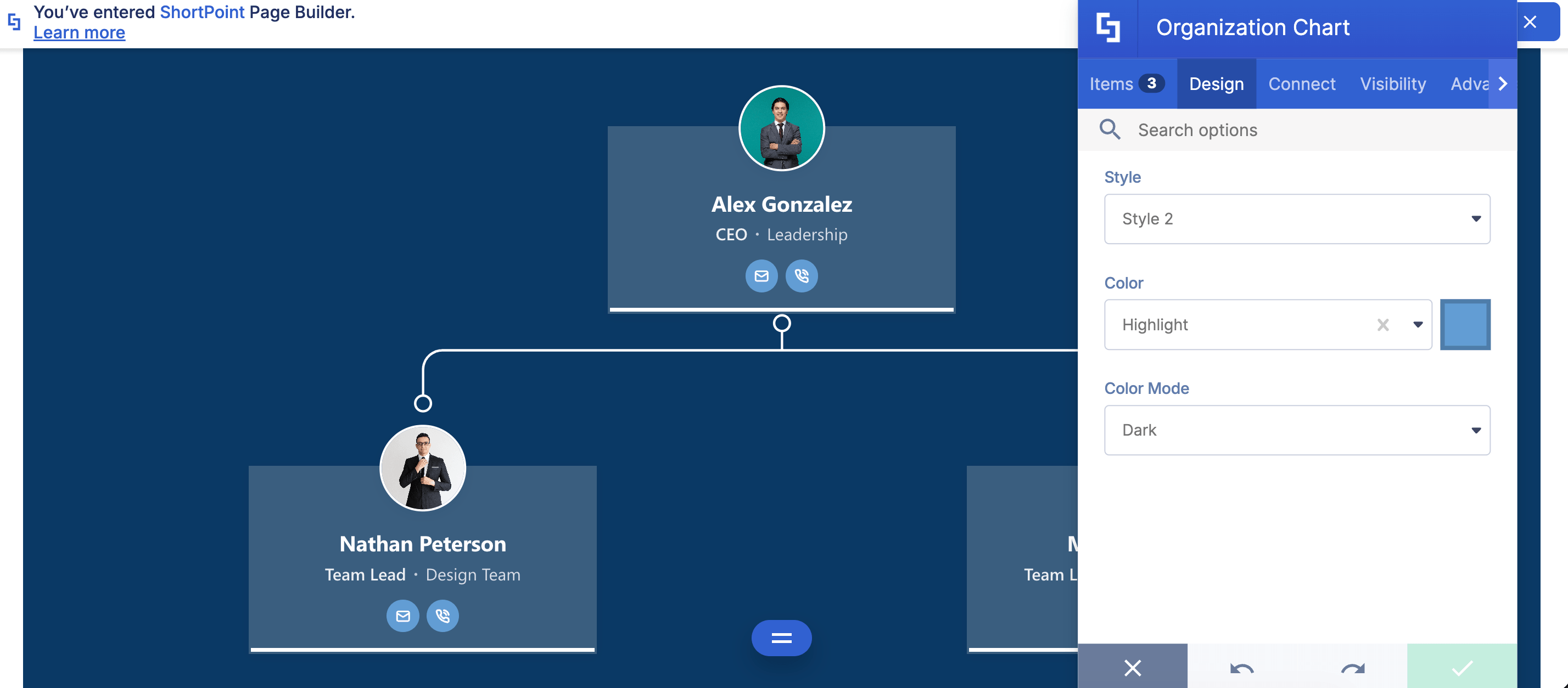The height and width of the screenshot is (688, 1568).
Task: Click the Leadership department text
Action: pos(807,235)
